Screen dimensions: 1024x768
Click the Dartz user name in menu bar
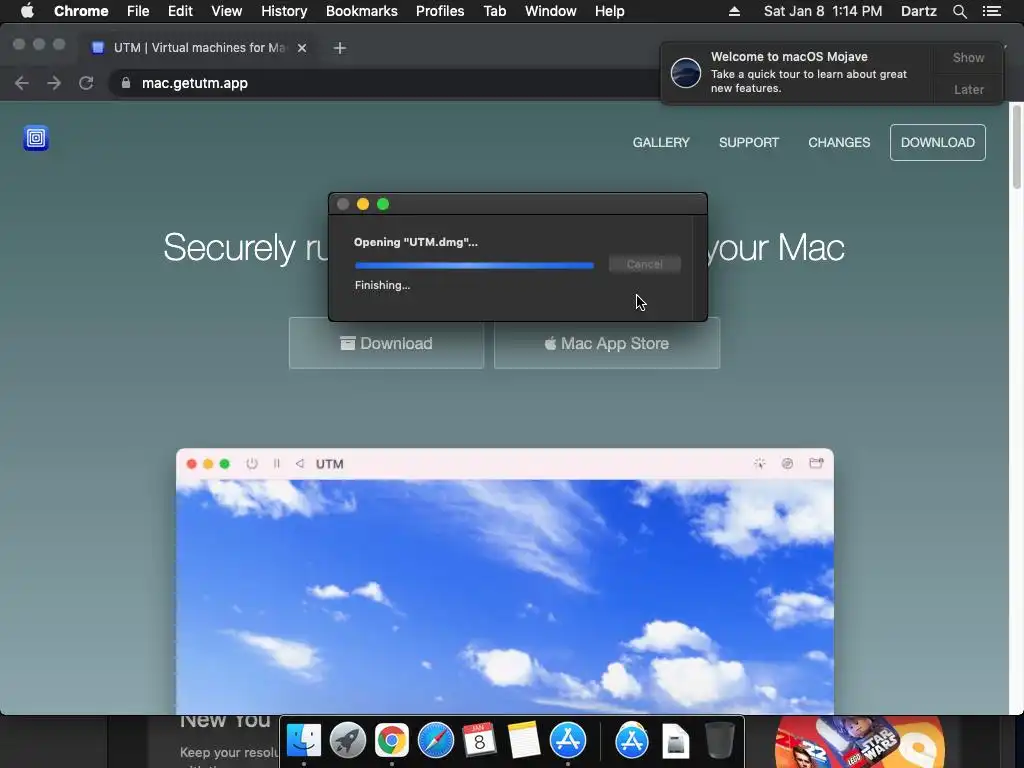tap(918, 11)
